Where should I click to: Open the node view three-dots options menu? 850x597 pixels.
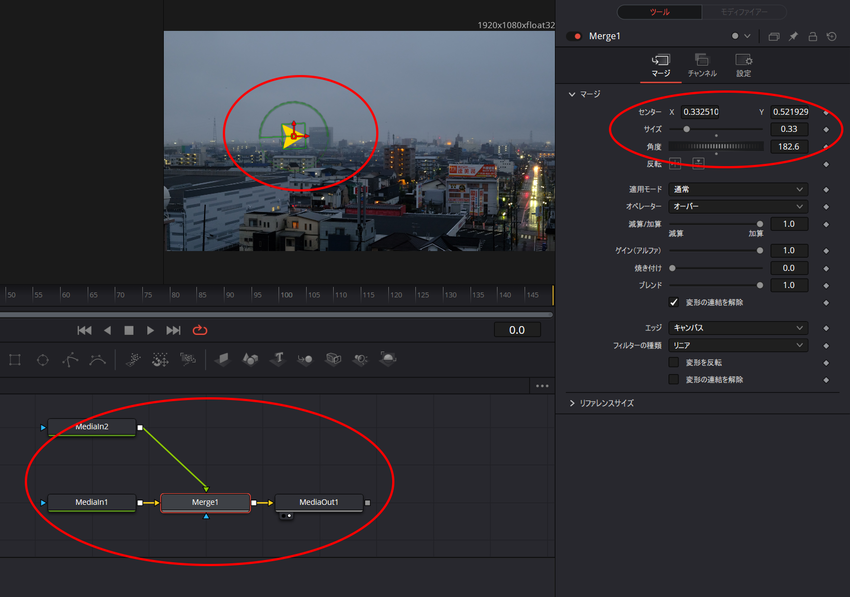(x=542, y=386)
